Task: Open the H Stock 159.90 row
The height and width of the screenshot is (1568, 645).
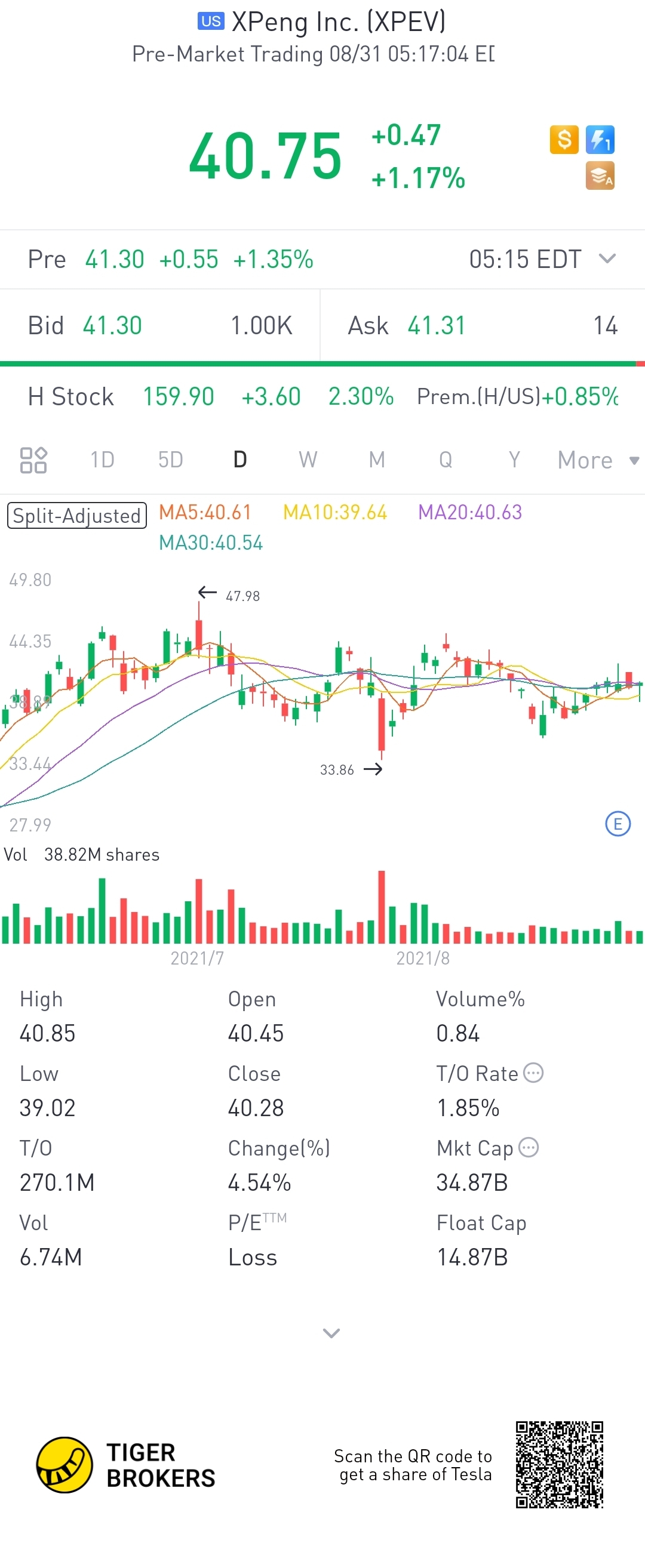Action: tap(322, 396)
